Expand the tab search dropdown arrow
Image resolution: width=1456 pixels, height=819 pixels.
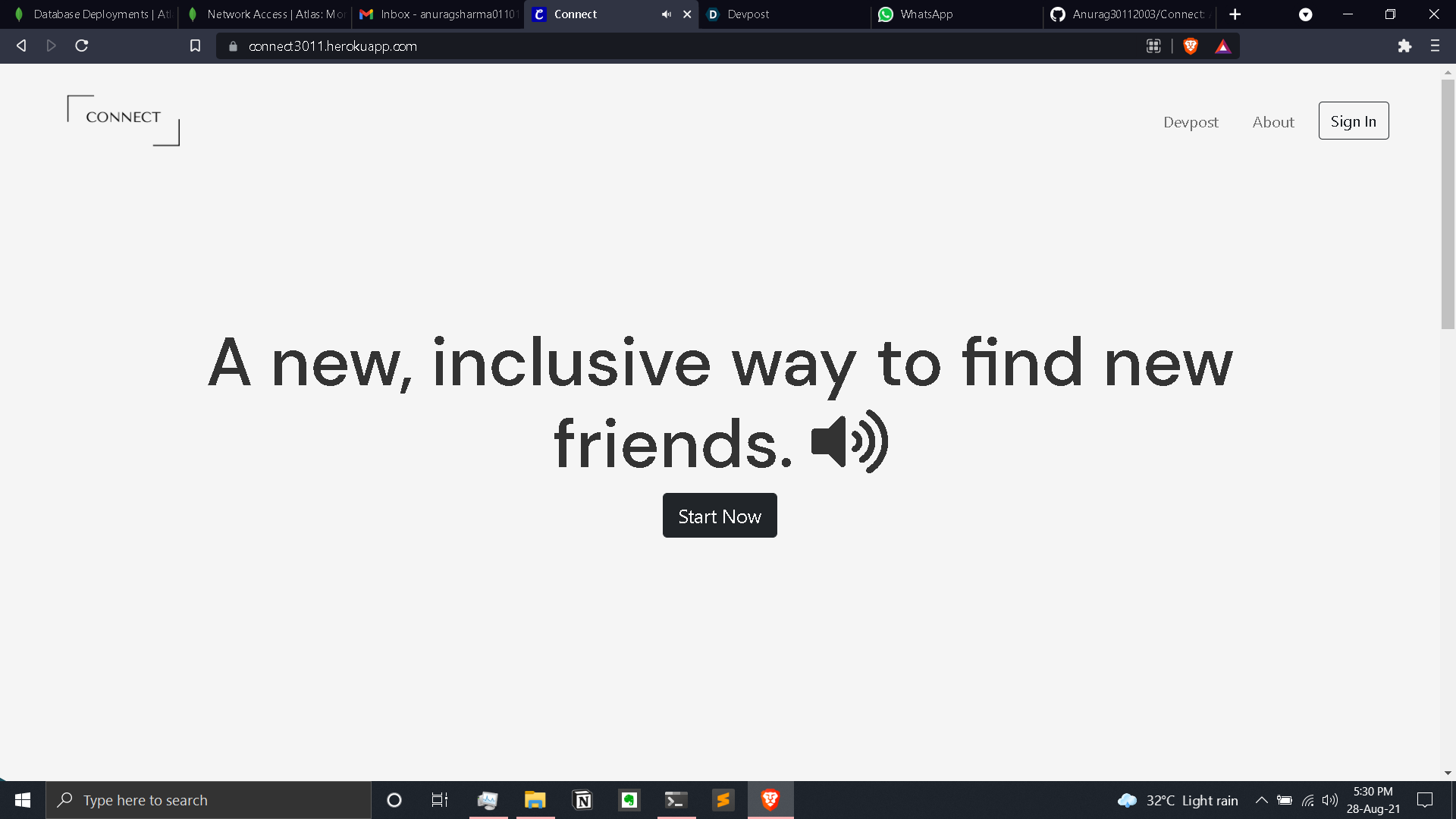click(x=1305, y=14)
